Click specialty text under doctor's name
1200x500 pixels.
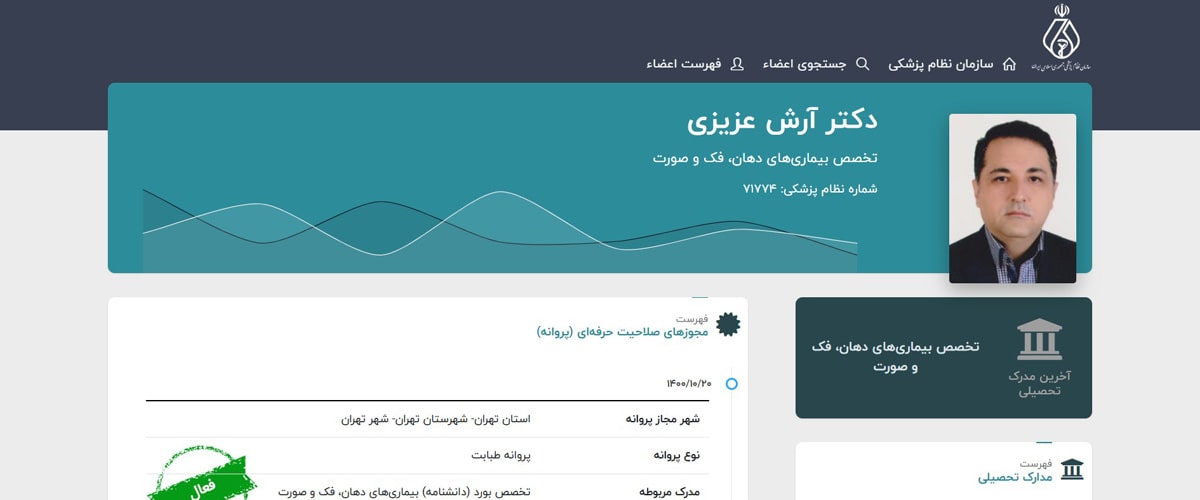tap(765, 158)
